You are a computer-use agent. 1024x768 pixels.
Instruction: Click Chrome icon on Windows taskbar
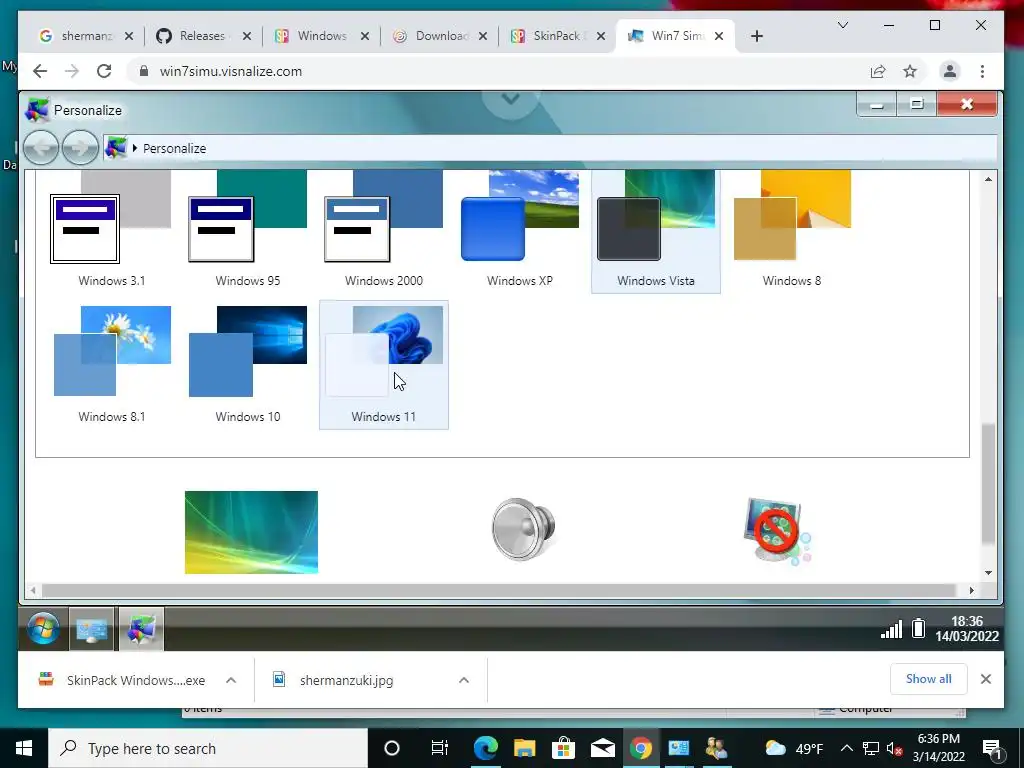tap(641, 748)
